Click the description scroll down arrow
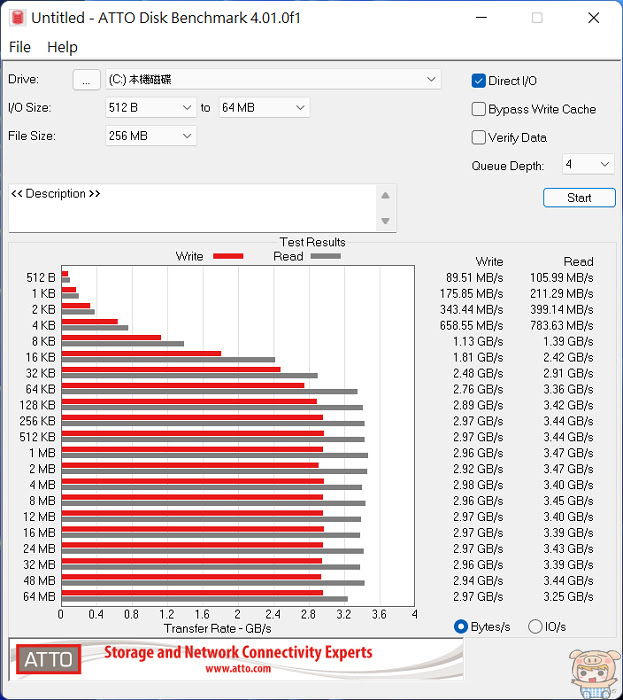The width and height of the screenshot is (623, 700). coord(386,221)
